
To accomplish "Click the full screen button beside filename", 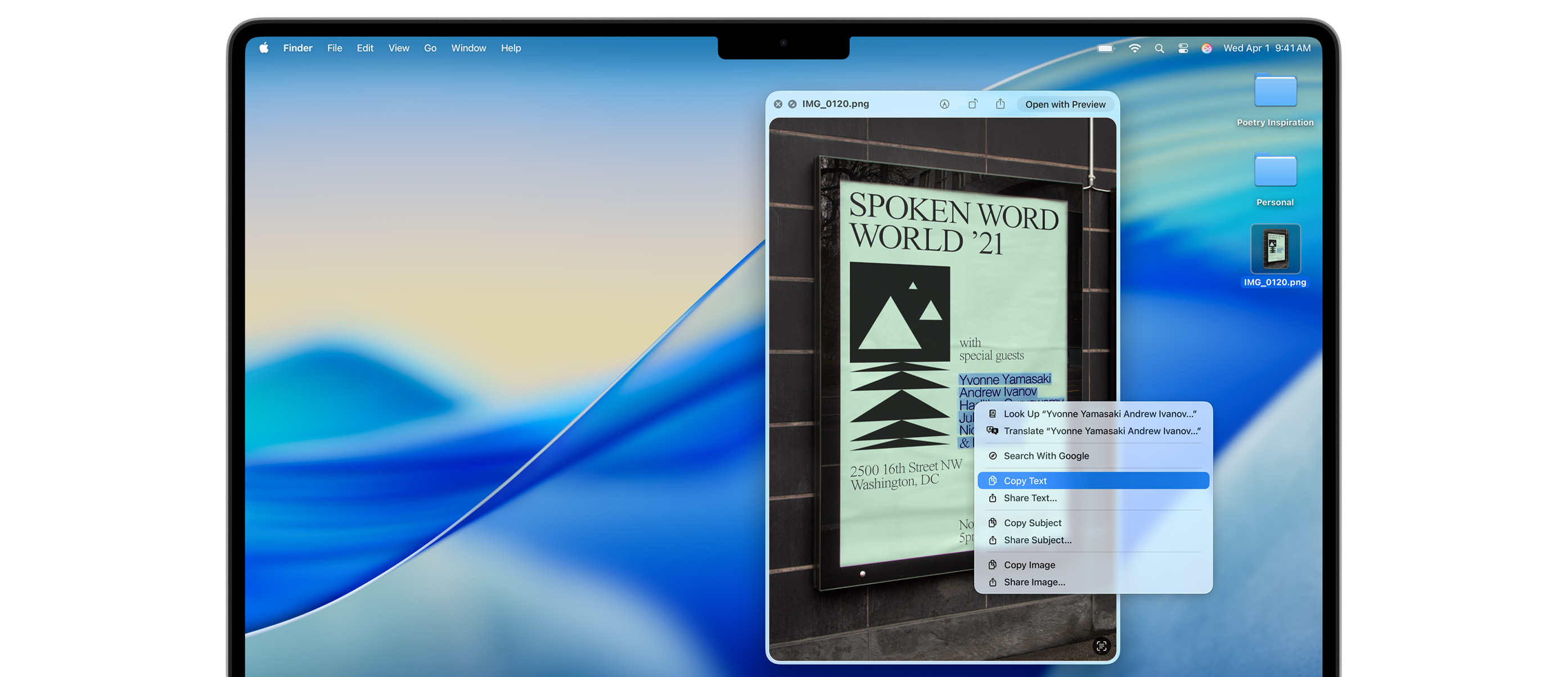I will [x=792, y=104].
